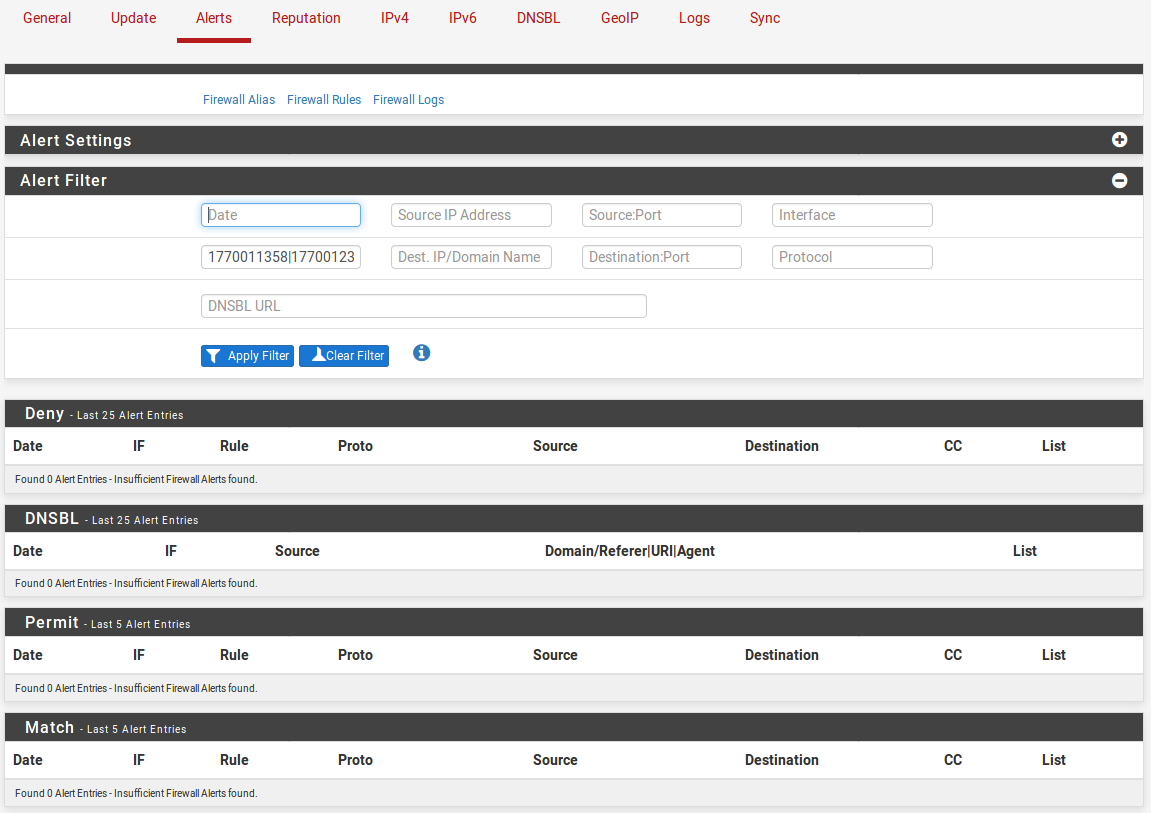The image size is (1151, 813).
Task: Select the Protocol filter field
Action: (852, 257)
